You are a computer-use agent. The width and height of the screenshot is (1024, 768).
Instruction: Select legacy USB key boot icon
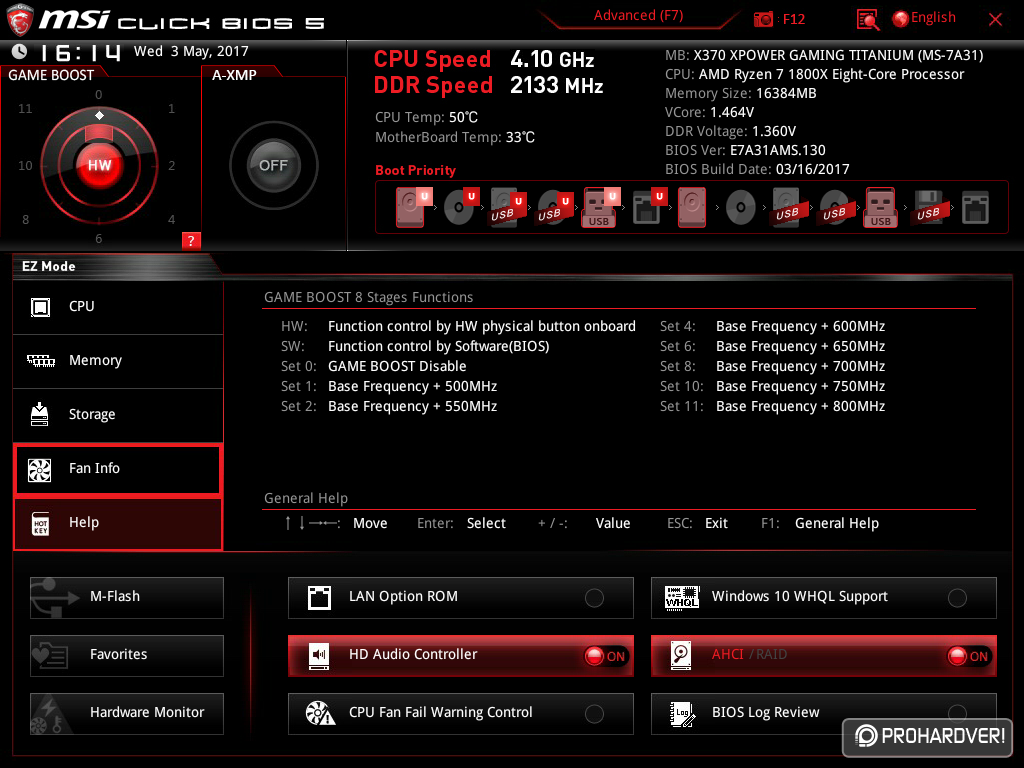pos(881,207)
